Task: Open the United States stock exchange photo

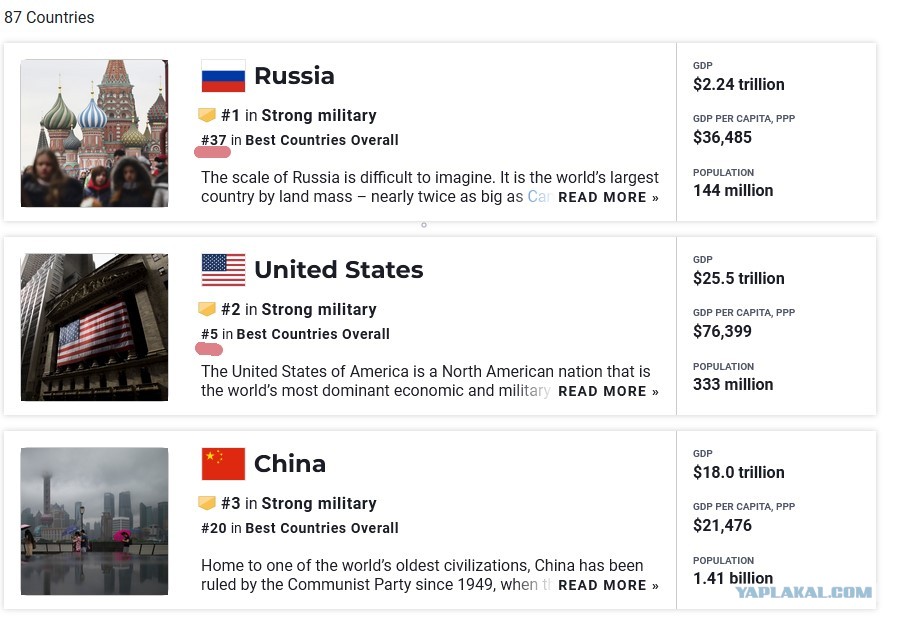Action: click(94, 327)
